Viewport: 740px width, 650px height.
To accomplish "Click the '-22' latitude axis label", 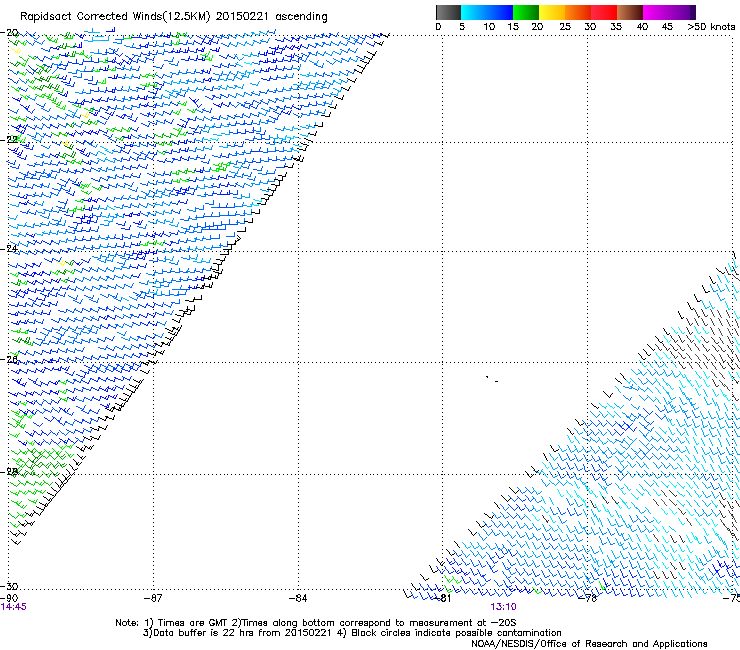I will 9,140.
